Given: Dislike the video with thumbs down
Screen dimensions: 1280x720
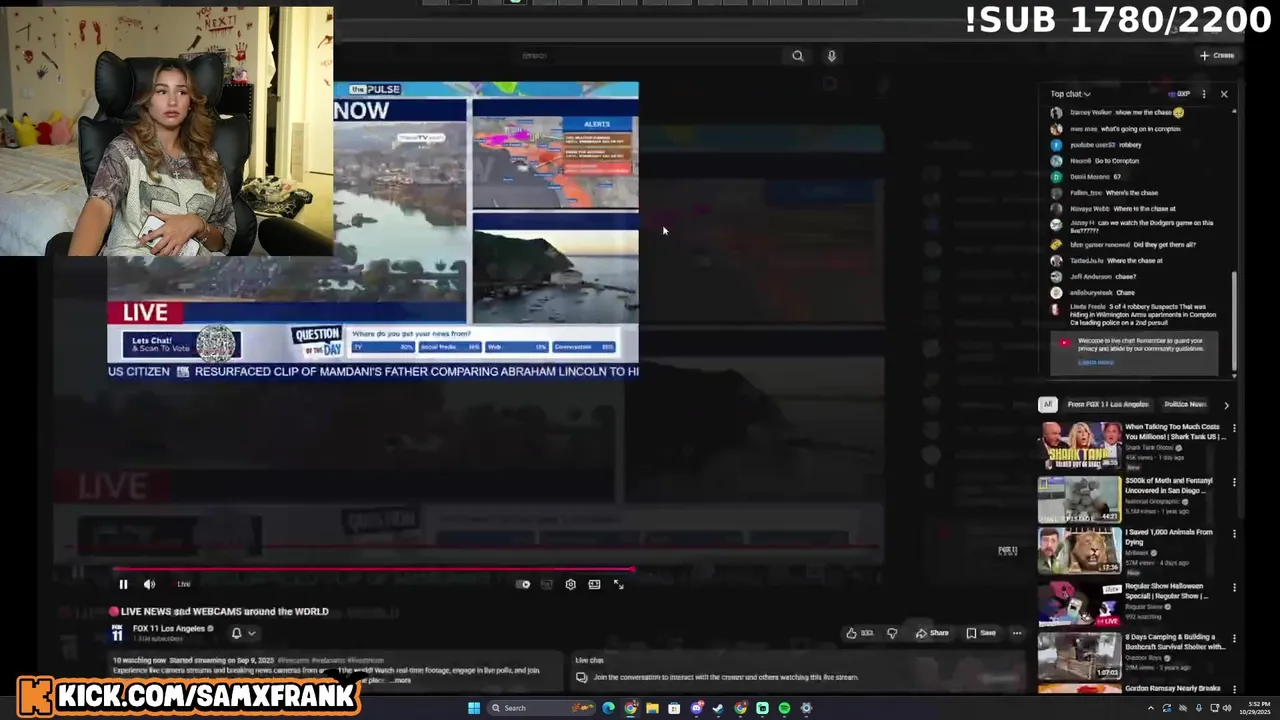Looking at the screenshot, I should click(x=892, y=633).
